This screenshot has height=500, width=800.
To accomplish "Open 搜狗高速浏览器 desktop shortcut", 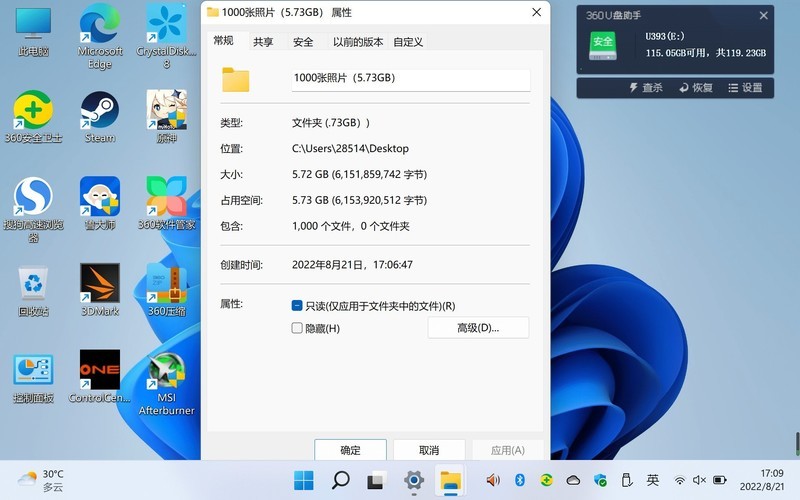I will coord(33,209).
